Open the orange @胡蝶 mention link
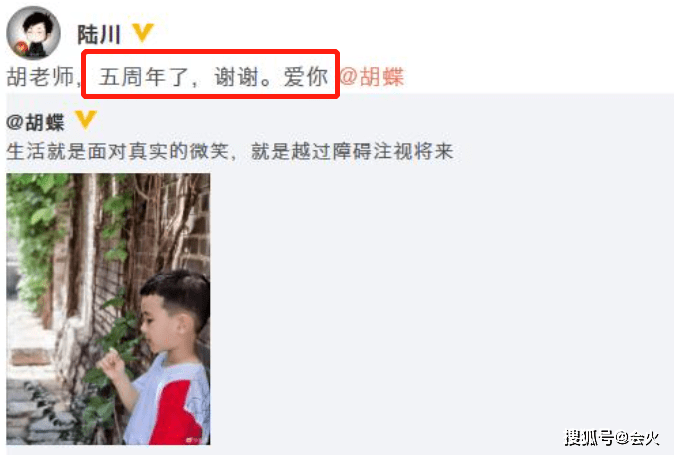The image size is (674, 455). pyautogui.click(x=372, y=77)
